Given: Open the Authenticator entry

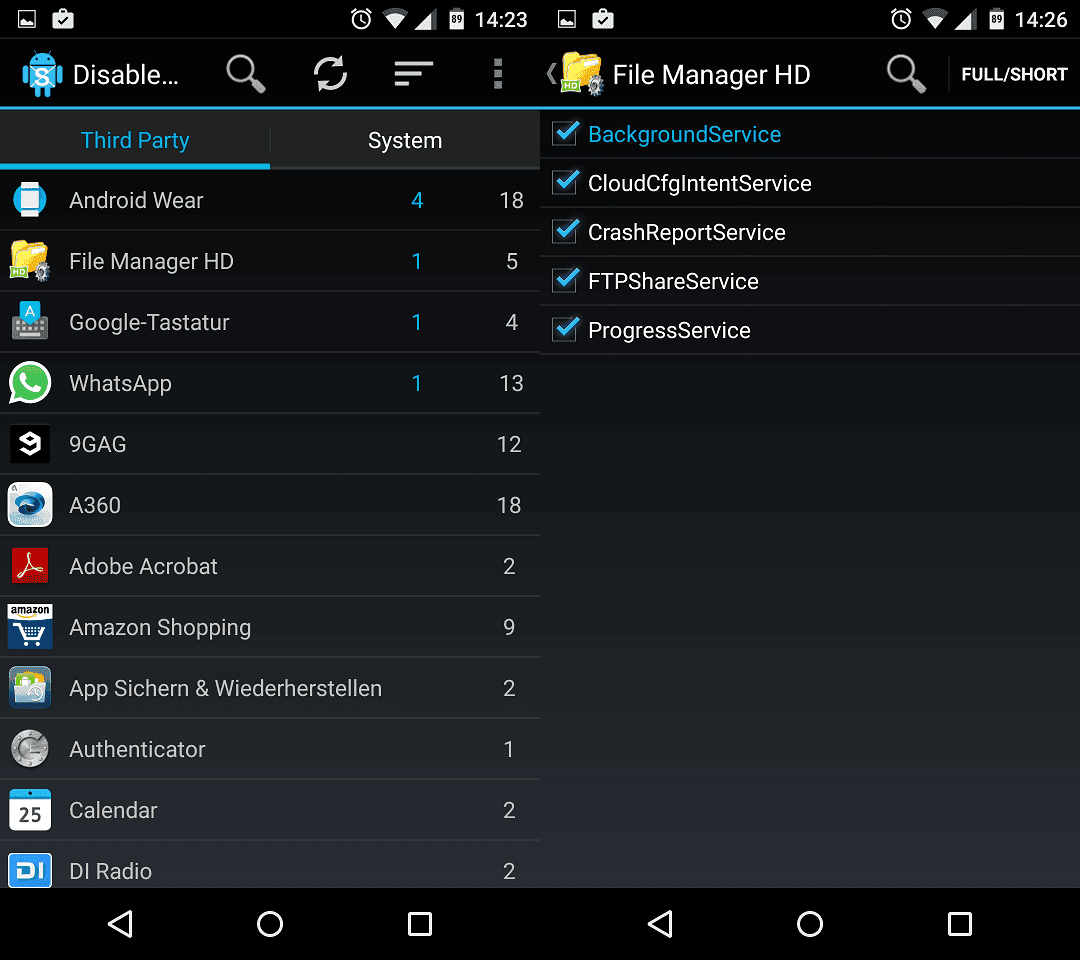Looking at the screenshot, I should (270, 749).
